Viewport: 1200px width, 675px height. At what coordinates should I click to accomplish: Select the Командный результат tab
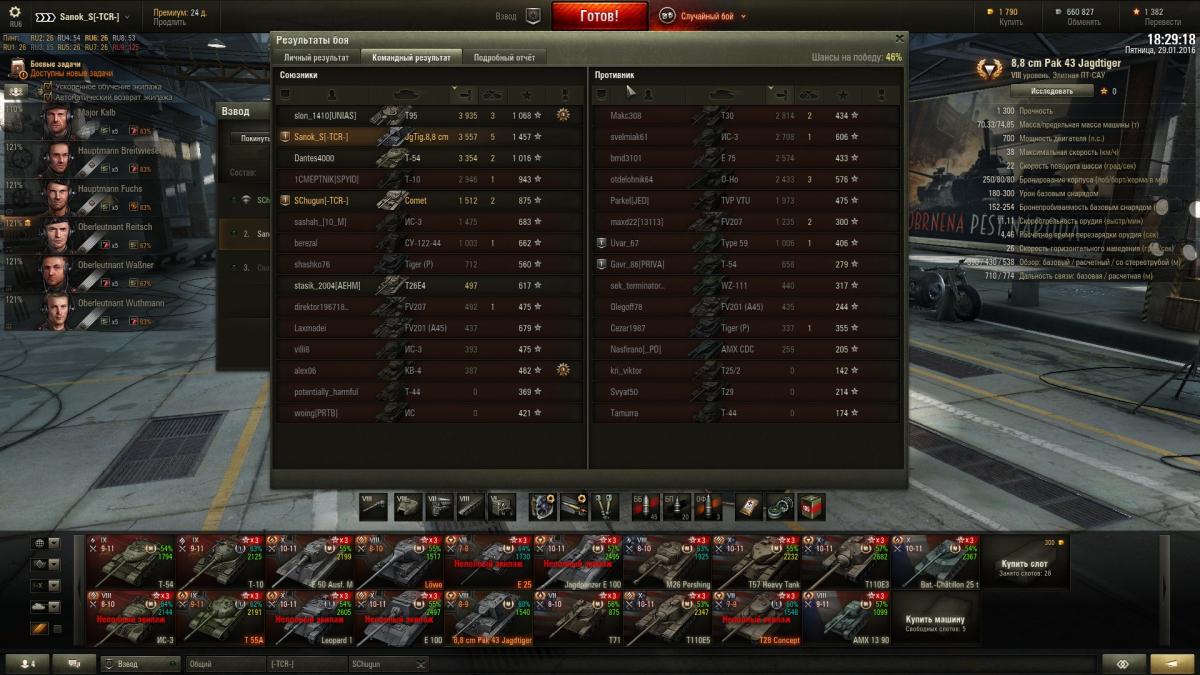411,57
